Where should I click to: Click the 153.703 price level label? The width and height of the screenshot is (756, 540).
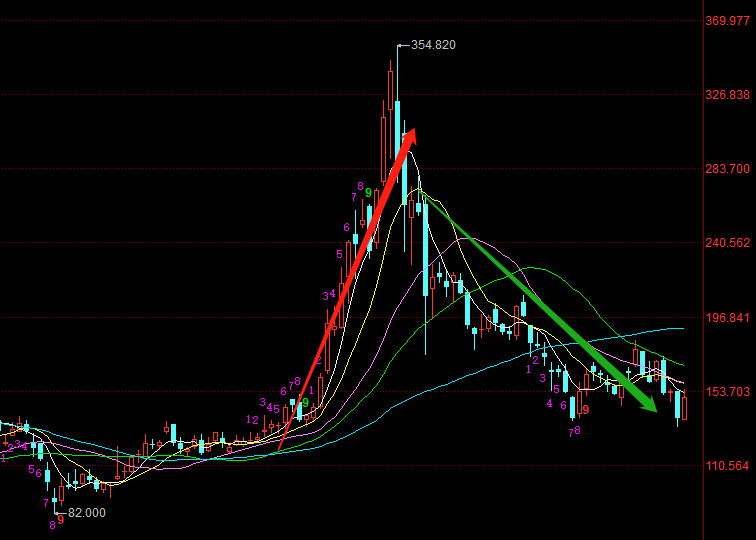point(728,392)
